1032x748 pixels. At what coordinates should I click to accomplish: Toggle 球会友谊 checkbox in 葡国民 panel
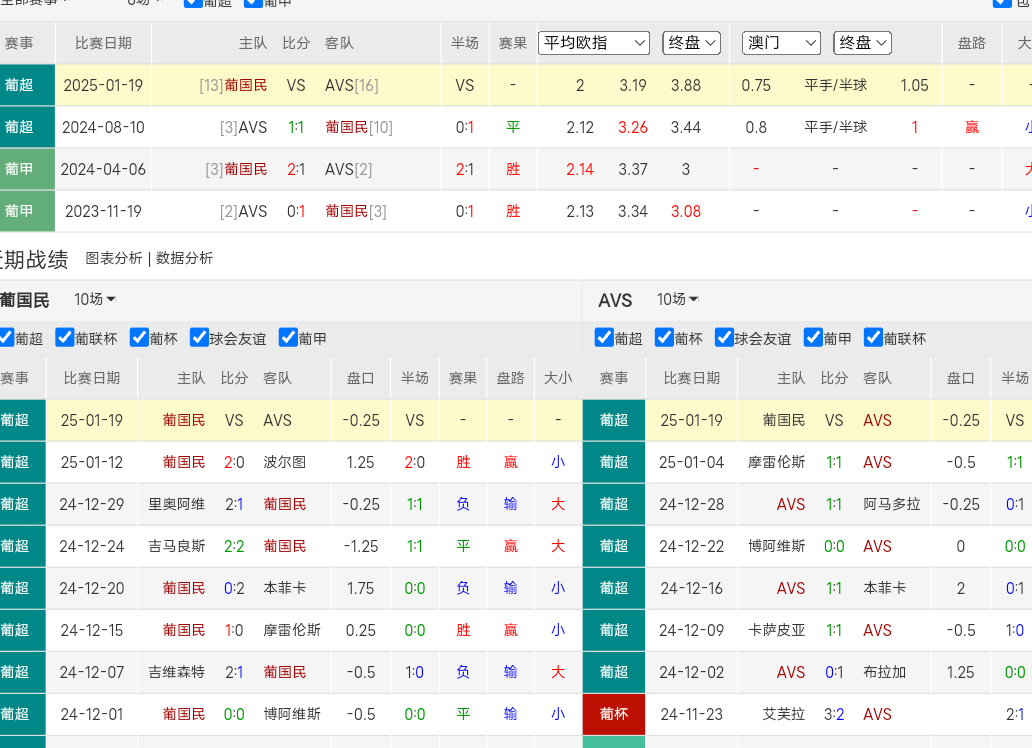(199, 338)
